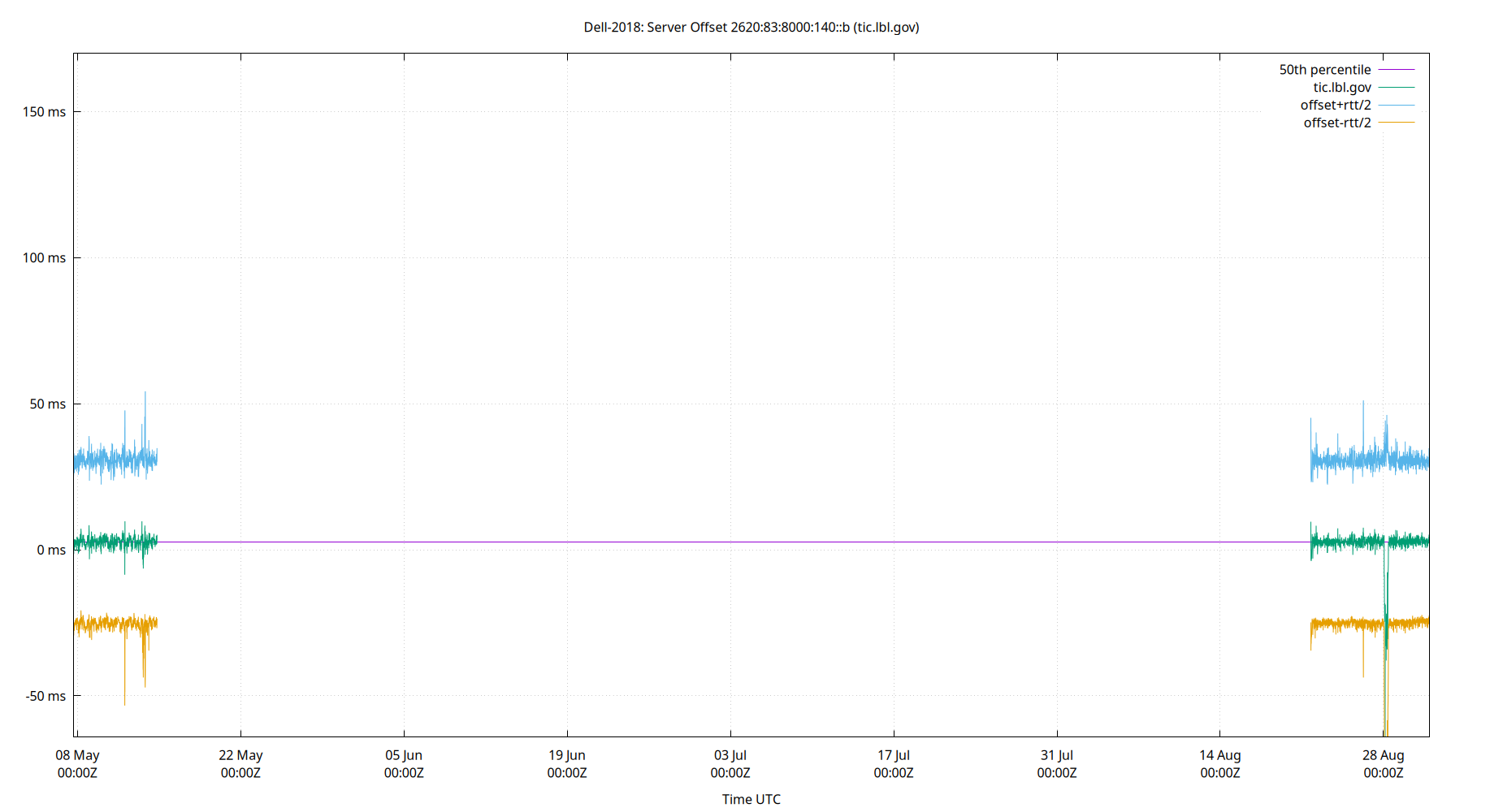Click the tic.lbl.gov legend text label

[x=1341, y=87]
